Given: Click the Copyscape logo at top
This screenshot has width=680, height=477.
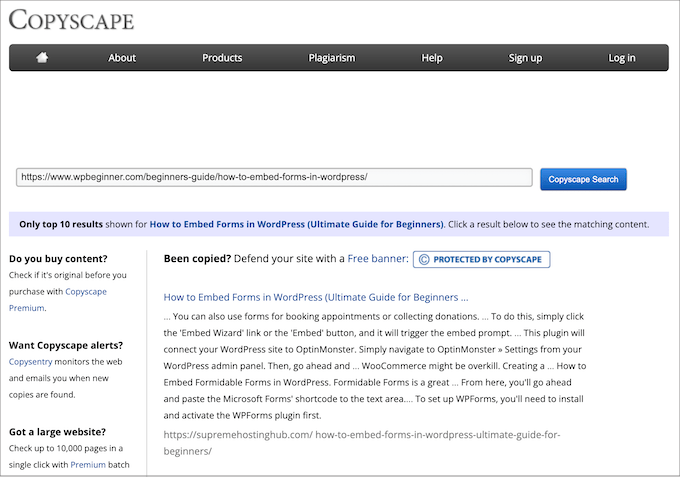Looking at the screenshot, I should click(x=72, y=20).
